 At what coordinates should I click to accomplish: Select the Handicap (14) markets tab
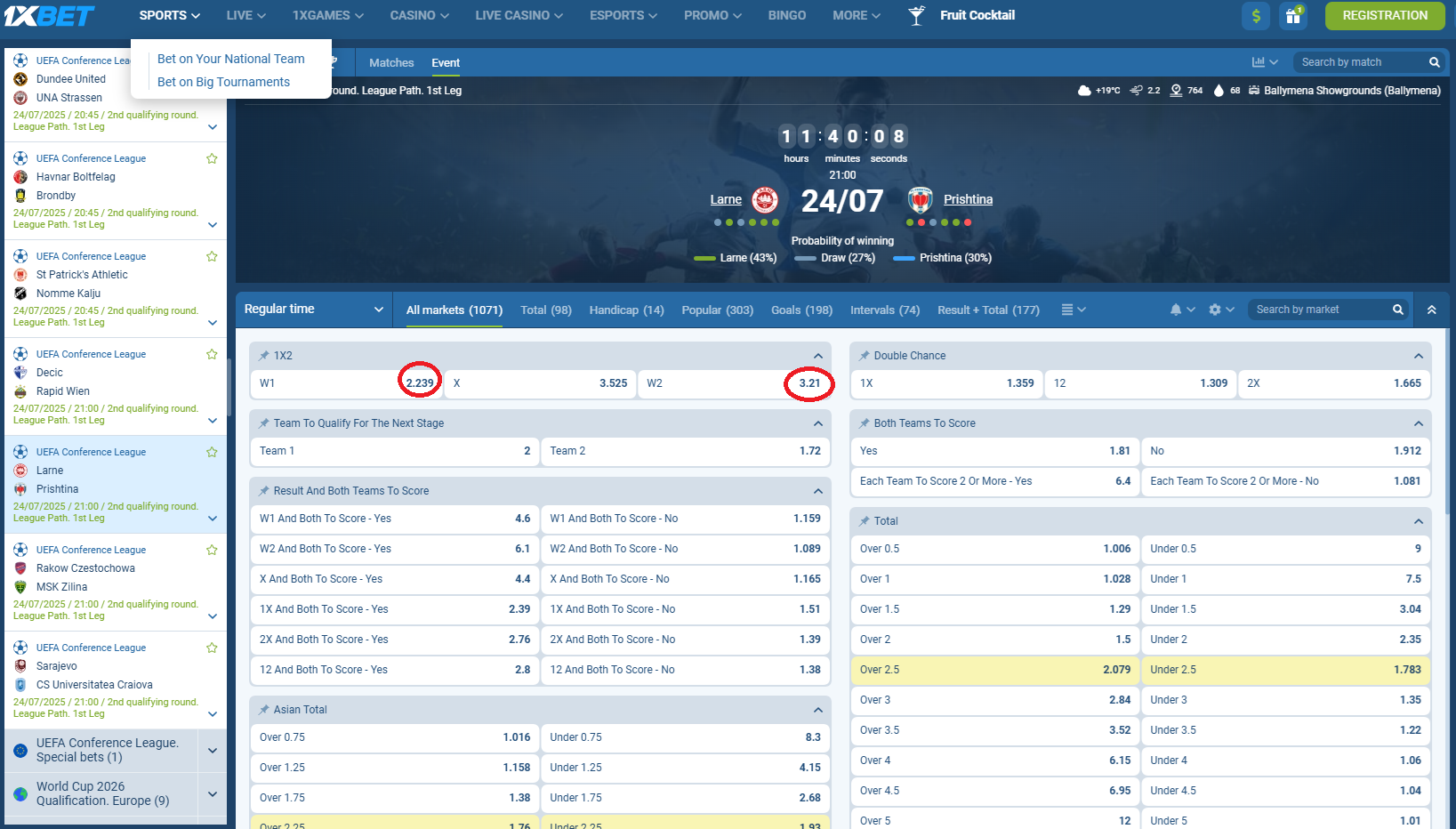[x=626, y=310]
